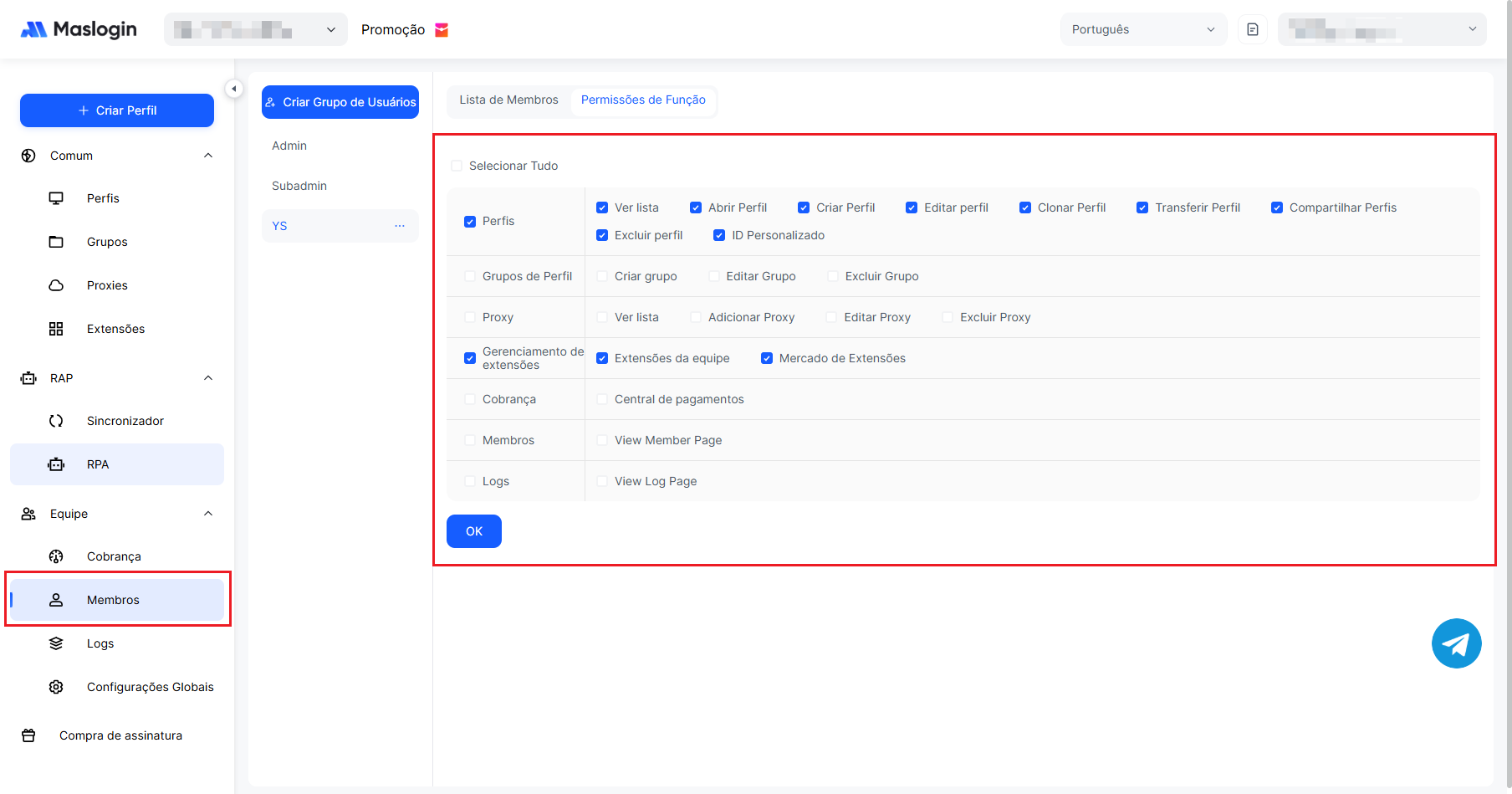The image size is (1512, 794).
Task: Open the Telegram support chat icon
Action: pos(1456,643)
